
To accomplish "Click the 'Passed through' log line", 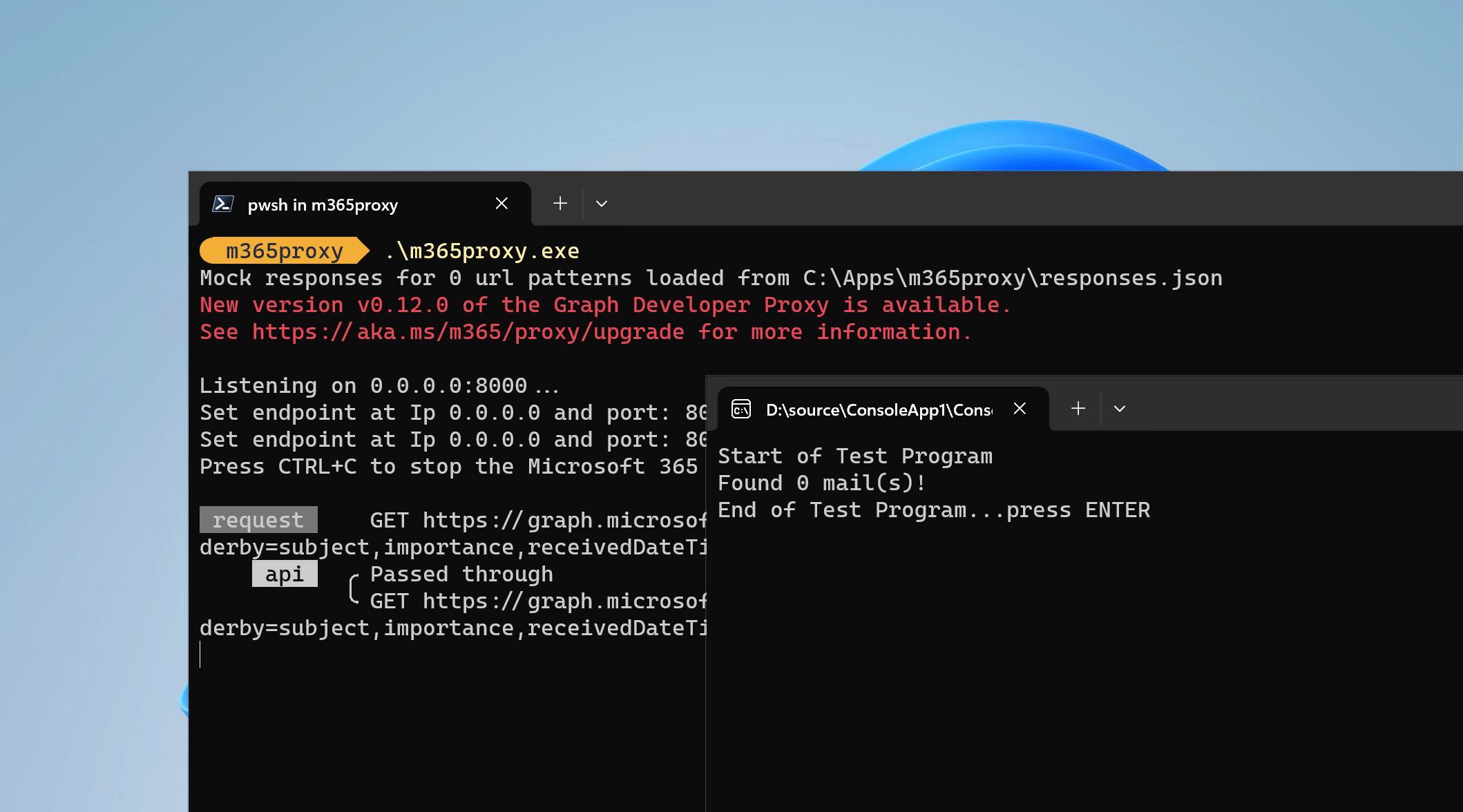I will click(461, 574).
